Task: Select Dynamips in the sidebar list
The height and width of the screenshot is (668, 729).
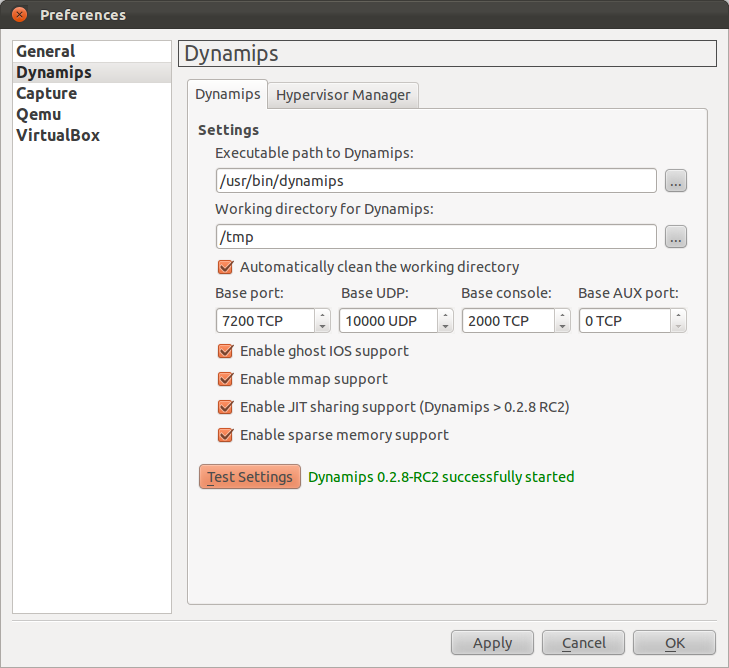Action: pyautogui.click(x=92, y=73)
